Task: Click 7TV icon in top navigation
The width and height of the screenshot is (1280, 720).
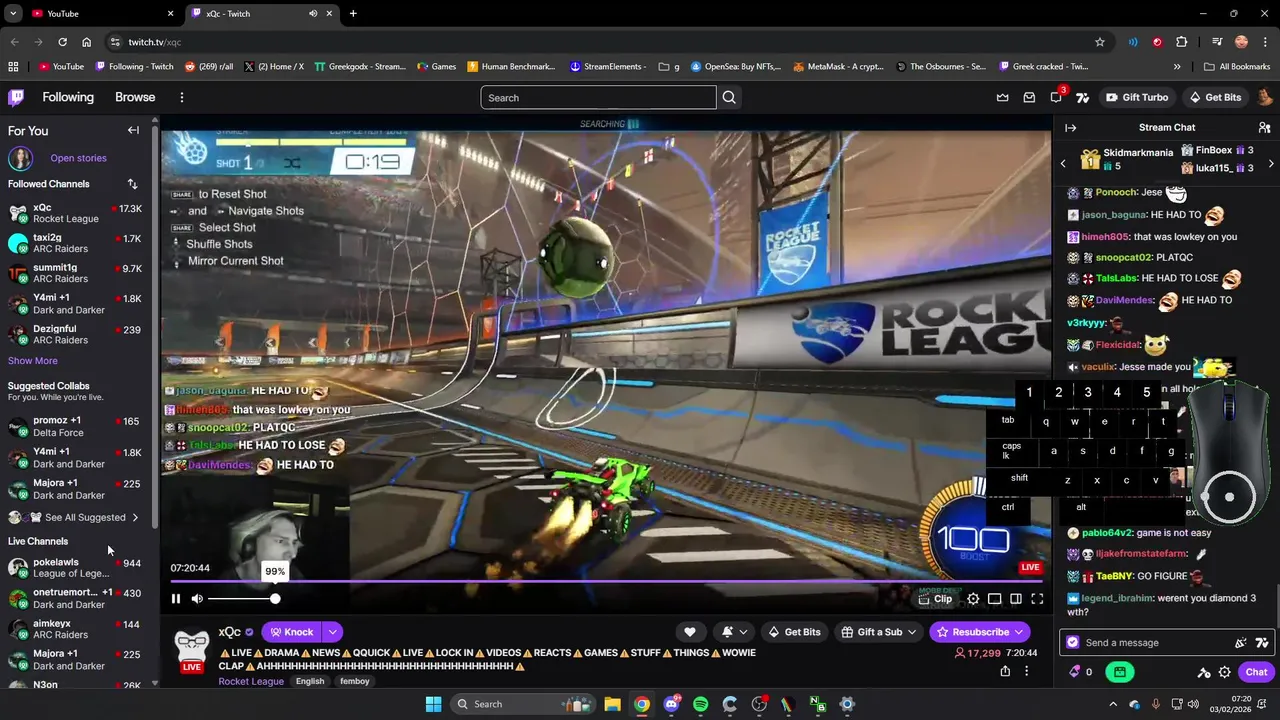Action: coord(1082,97)
